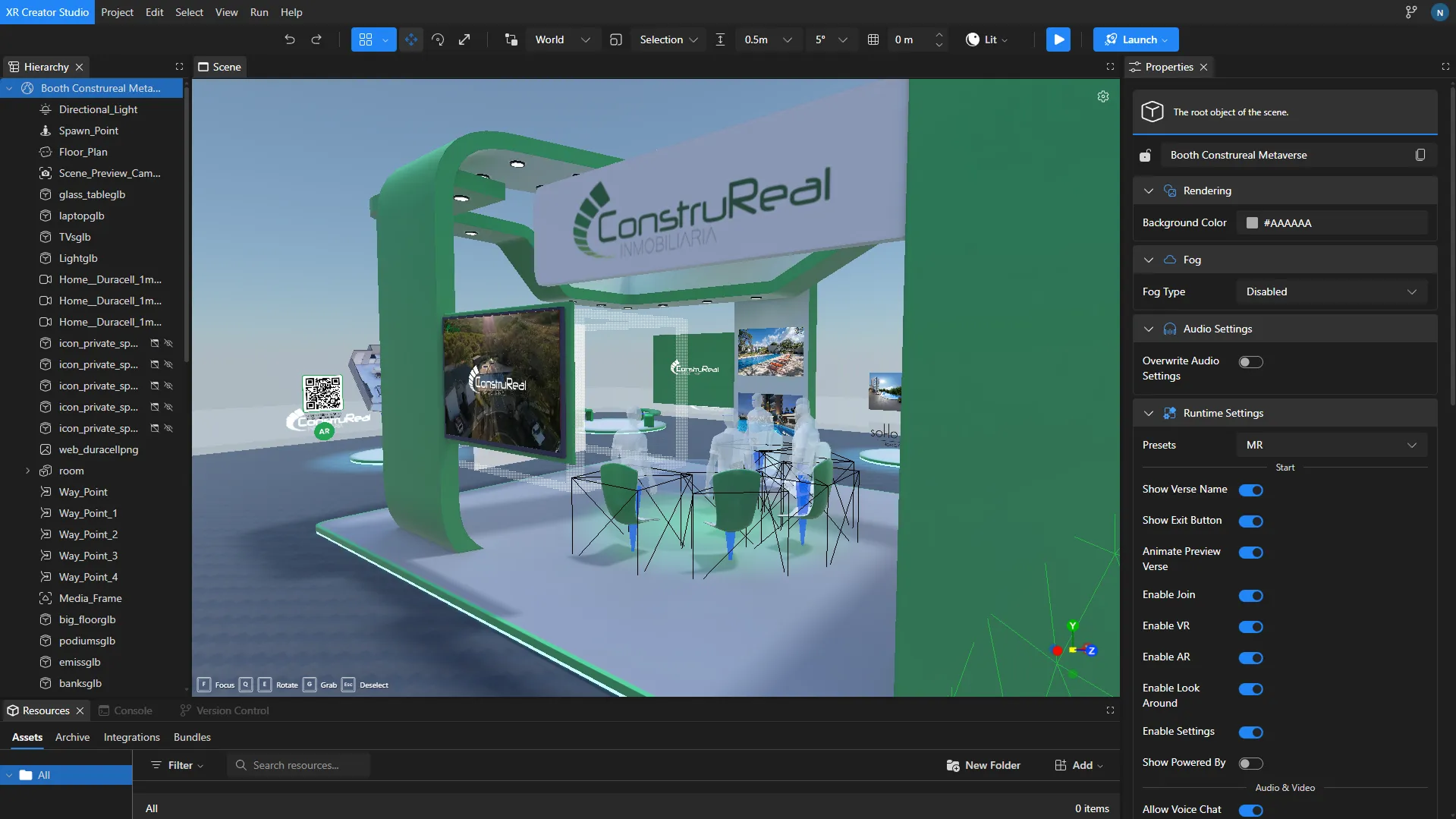
Task: Close the Hierarchy tab
Action: coord(80,67)
